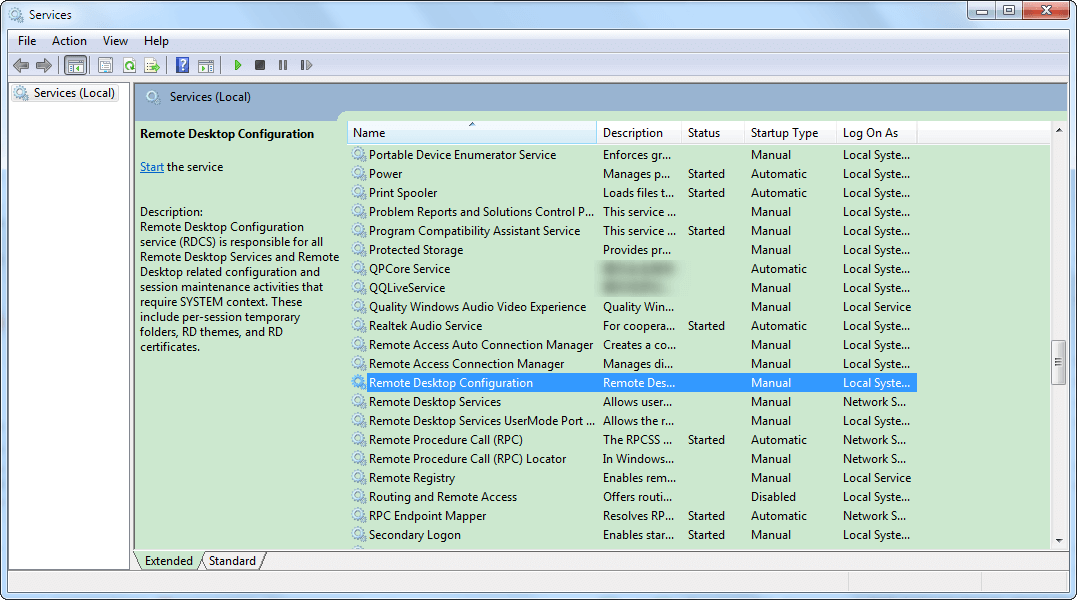Select Portable Device Enumerator Service row
The height and width of the screenshot is (600, 1077).
(633, 154)
